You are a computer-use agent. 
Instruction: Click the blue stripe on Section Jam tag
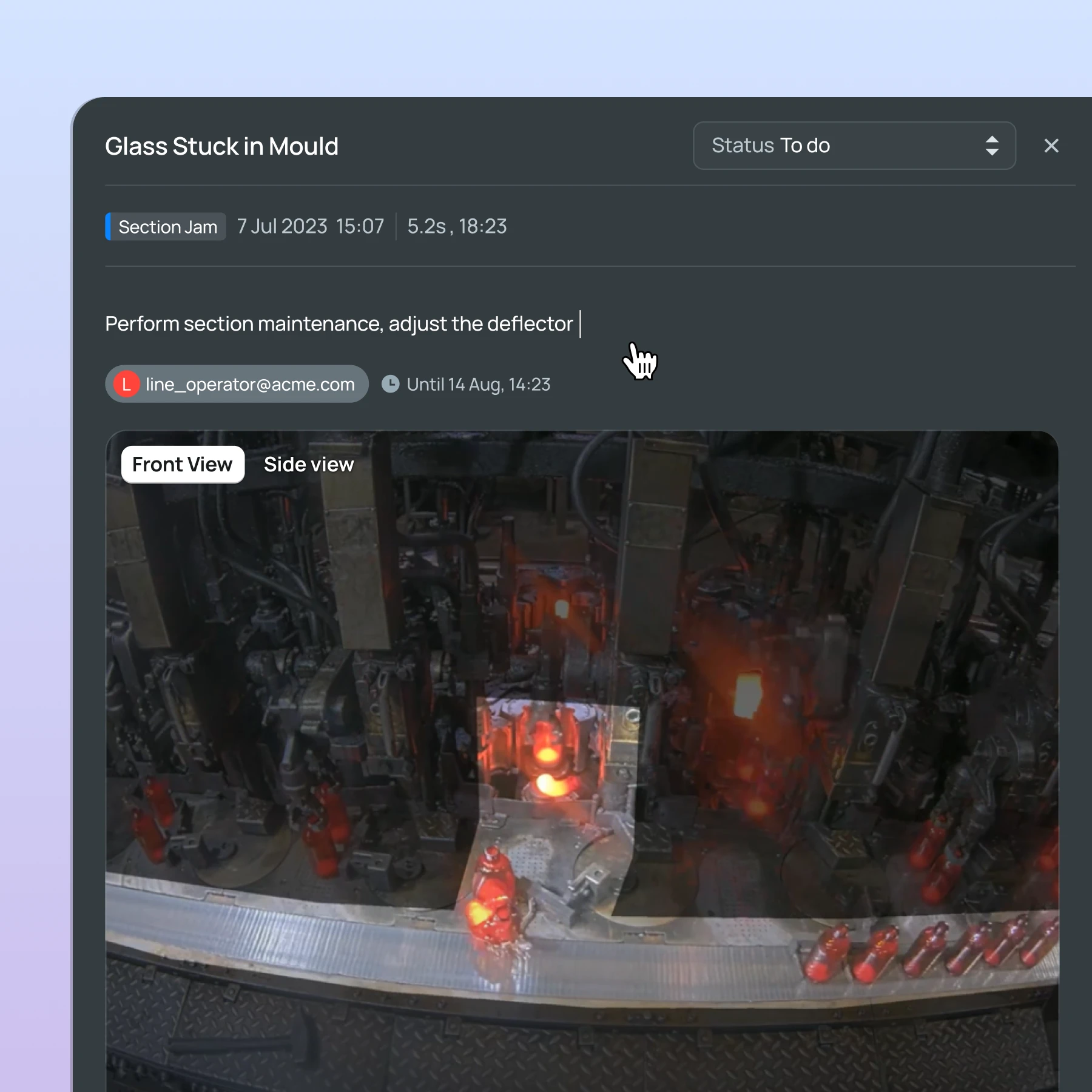coord(108,227)
